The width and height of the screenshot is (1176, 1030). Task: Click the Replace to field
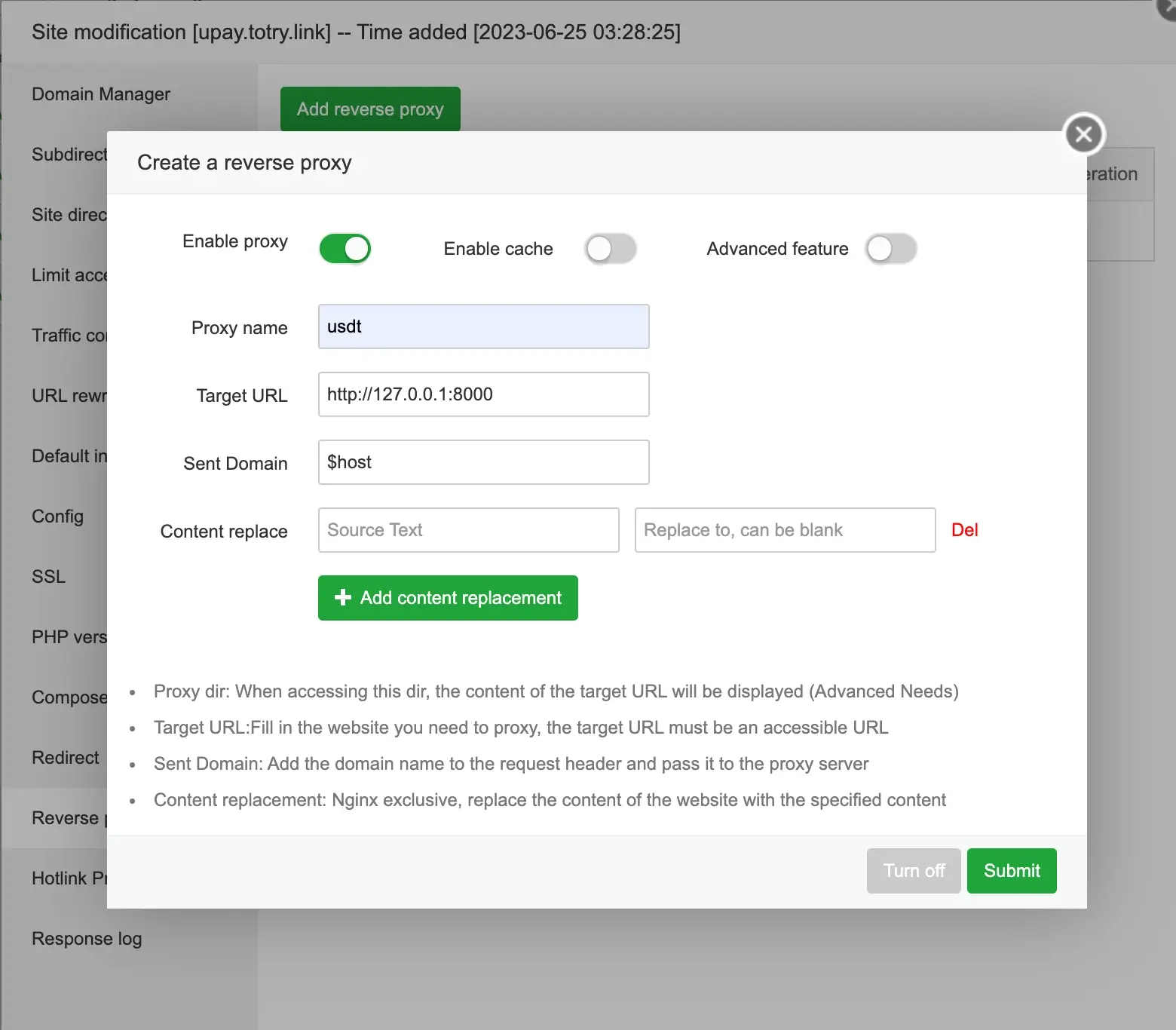[x=786, y=530]
